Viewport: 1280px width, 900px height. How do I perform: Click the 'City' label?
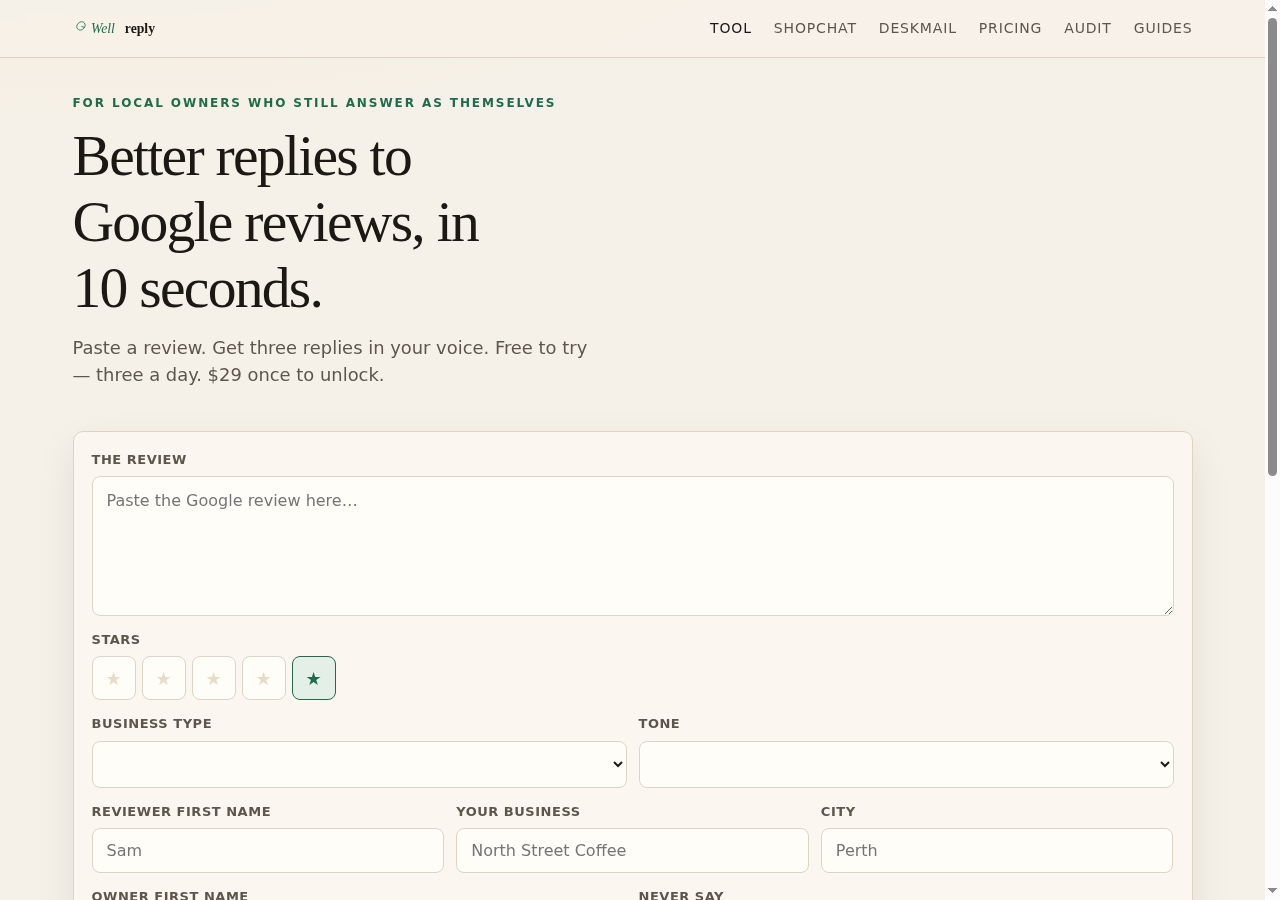tap(838, 812)
